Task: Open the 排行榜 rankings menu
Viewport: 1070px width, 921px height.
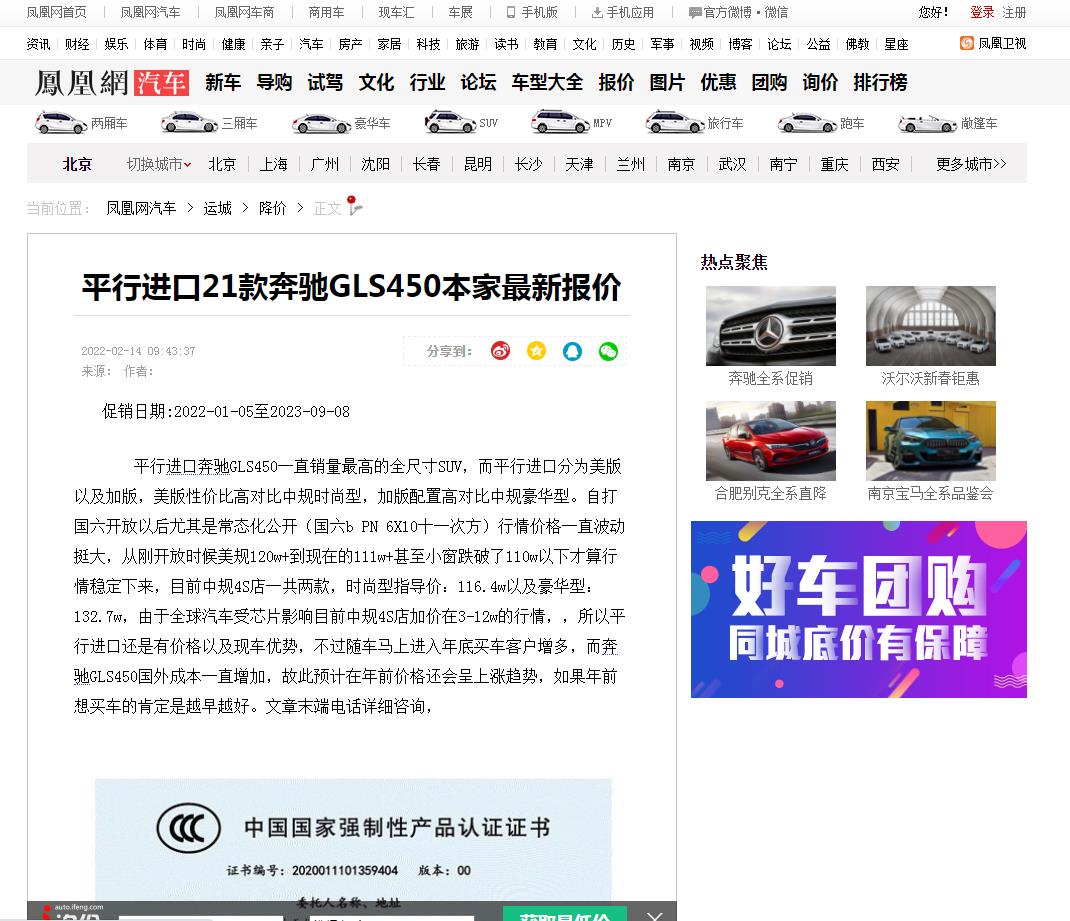Action: [880, 83]
